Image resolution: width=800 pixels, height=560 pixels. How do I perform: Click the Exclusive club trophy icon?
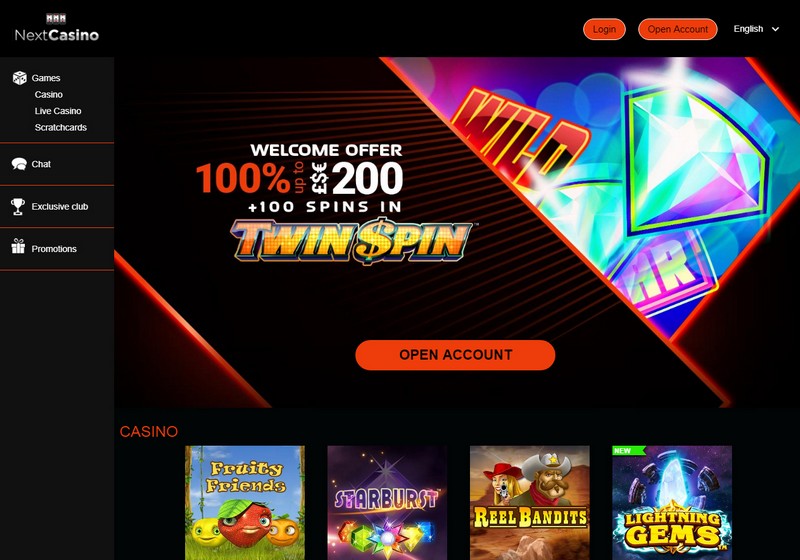18,206
